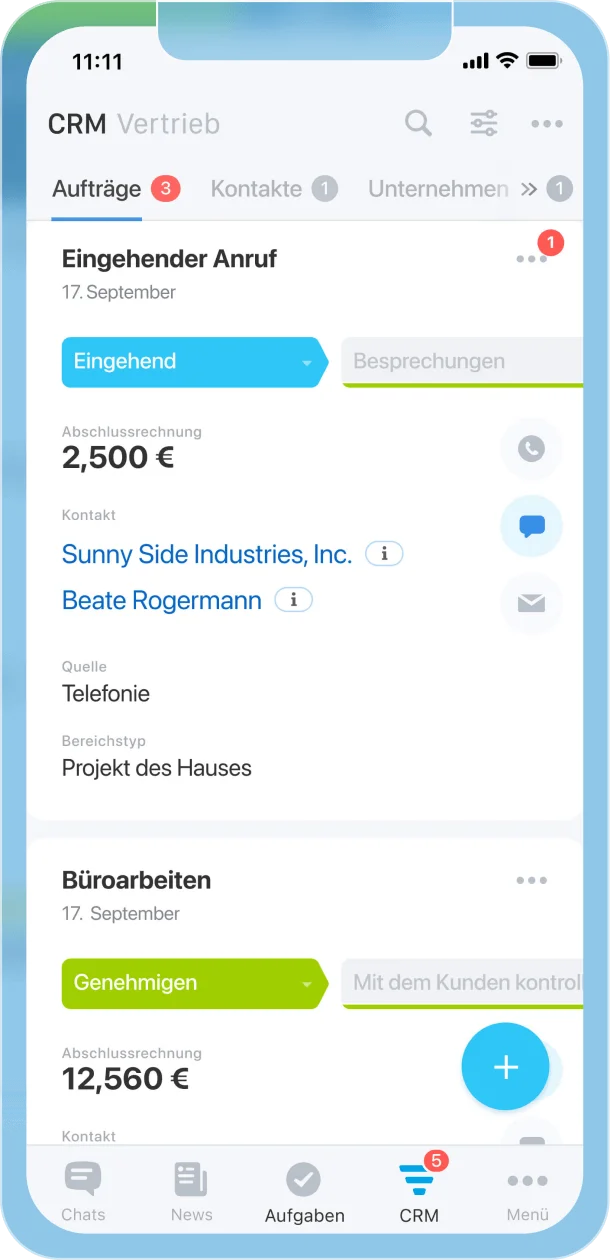The height and width of the screenshot is (1260, 610).
Task: Select the Besprechungen stage
Action: [x=463, y=362]
